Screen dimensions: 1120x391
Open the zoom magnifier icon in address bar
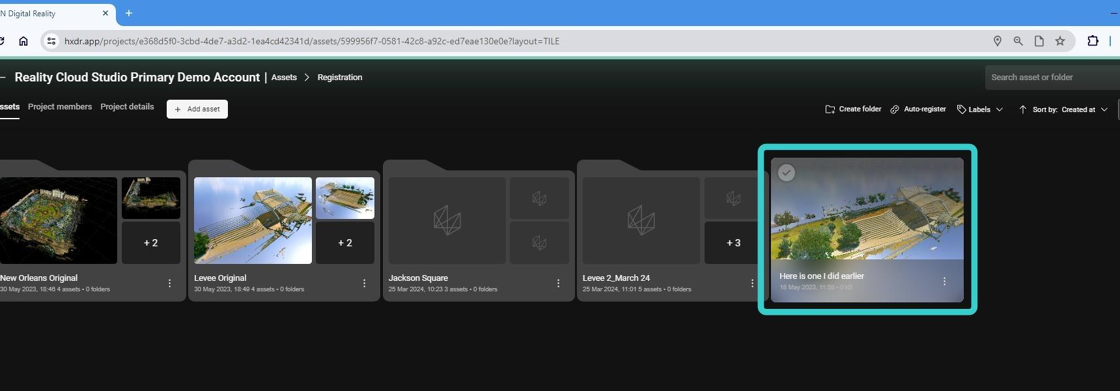tap(1018, 41)
